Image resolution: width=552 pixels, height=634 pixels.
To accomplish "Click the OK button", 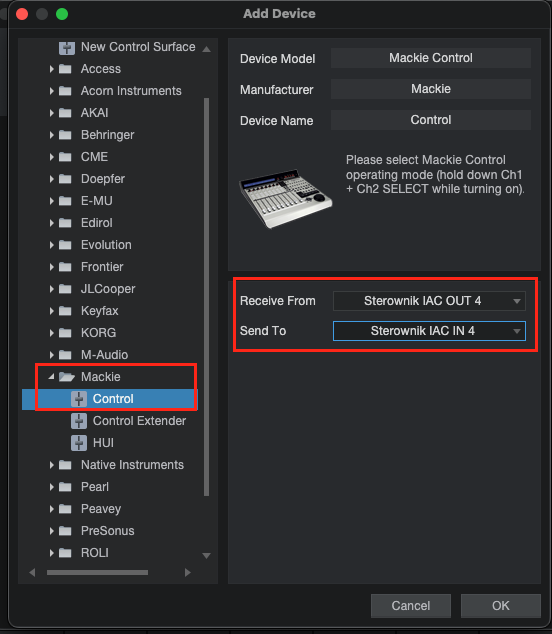I will tap(501, 606).
